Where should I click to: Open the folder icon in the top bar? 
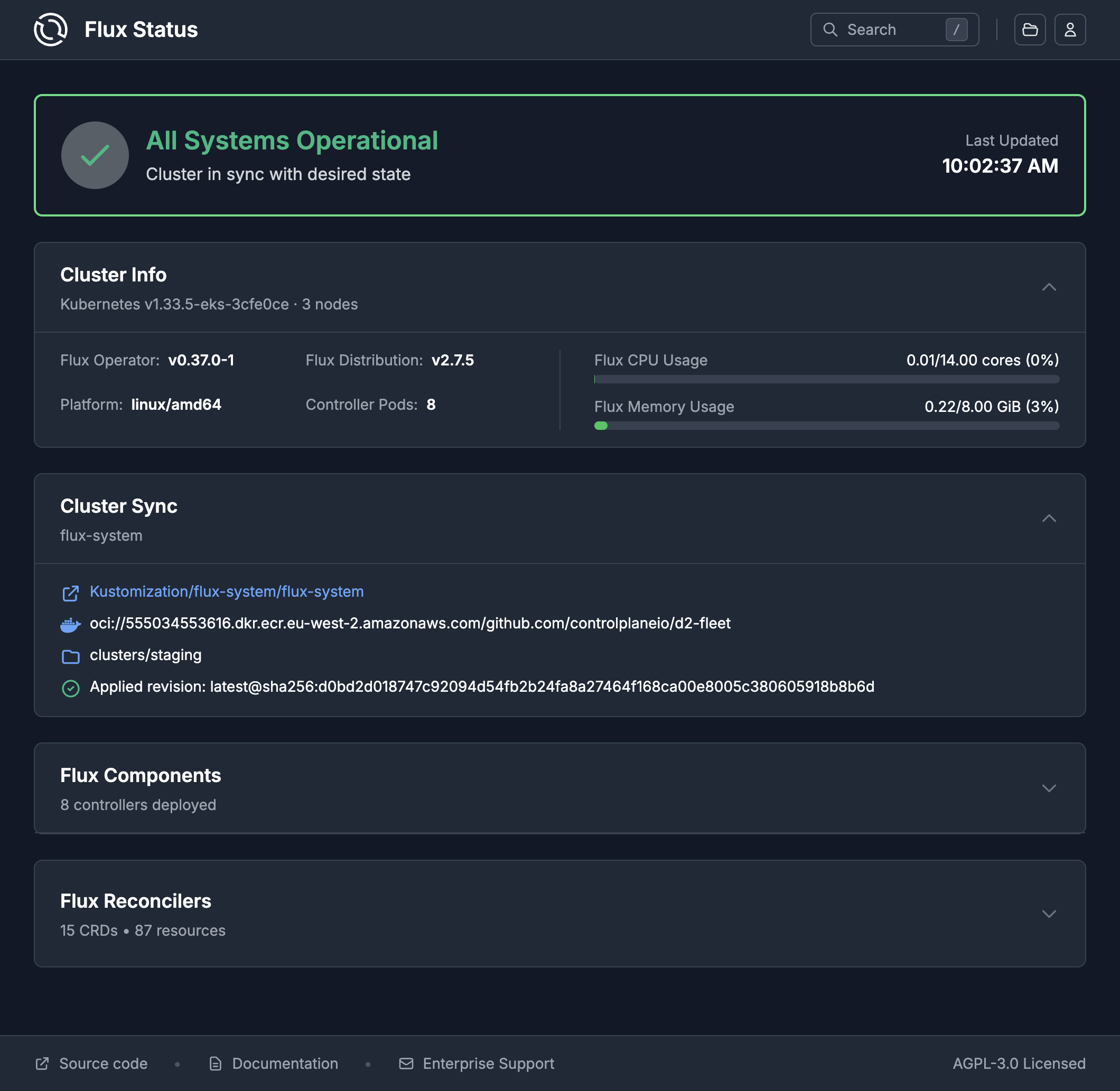pos(1030,29)
